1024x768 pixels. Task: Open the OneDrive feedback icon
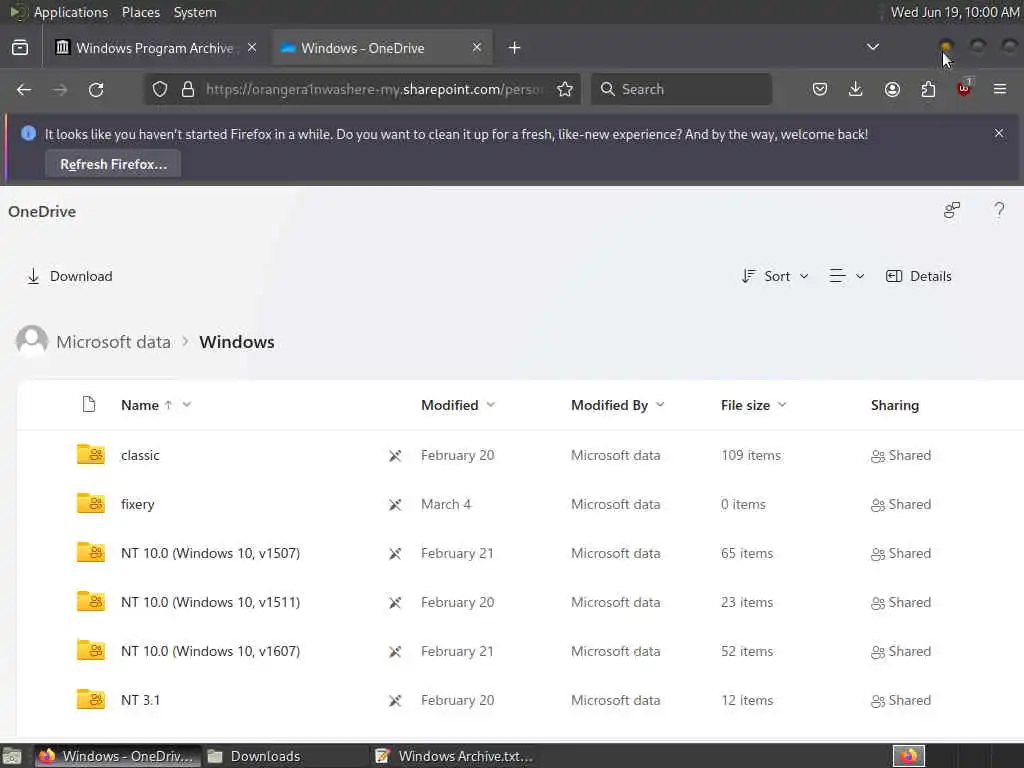click(x=952, y=210)
